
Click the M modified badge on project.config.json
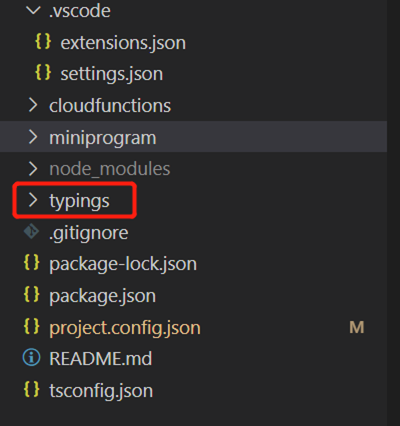357,327
